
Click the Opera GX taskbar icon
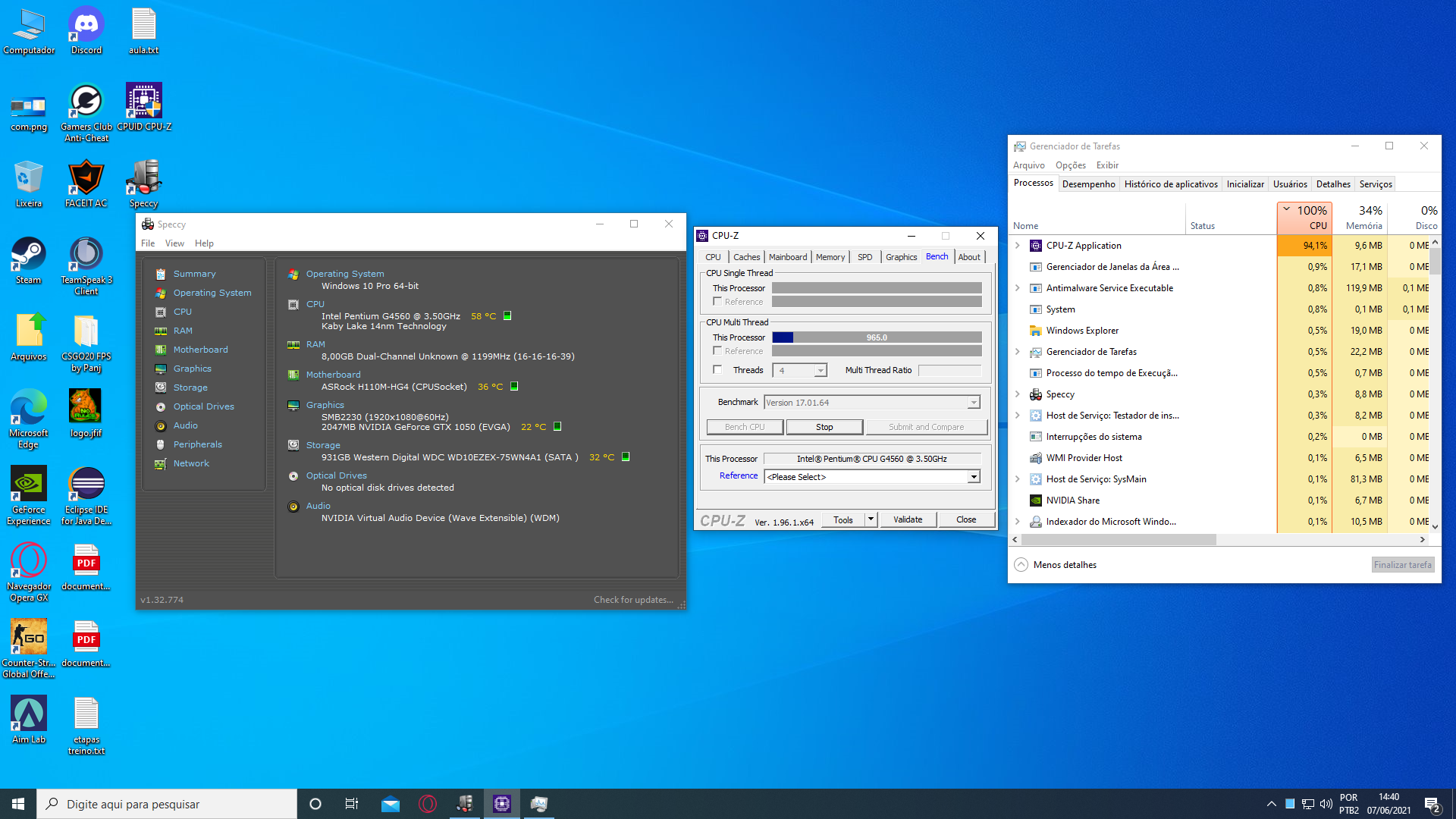point(428,804)
